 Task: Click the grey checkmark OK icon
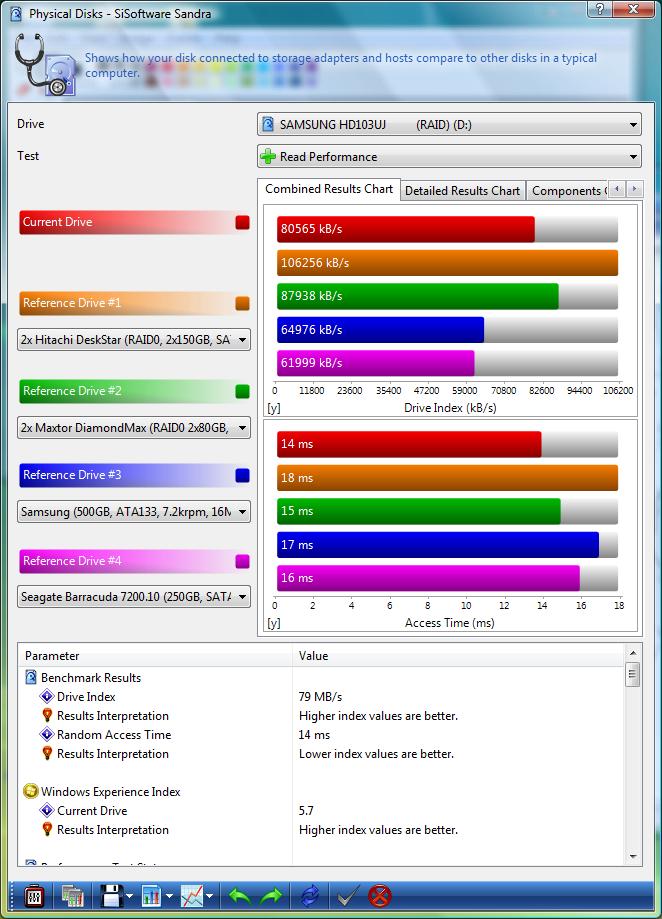pyautogui.click(x=348, y=896)
